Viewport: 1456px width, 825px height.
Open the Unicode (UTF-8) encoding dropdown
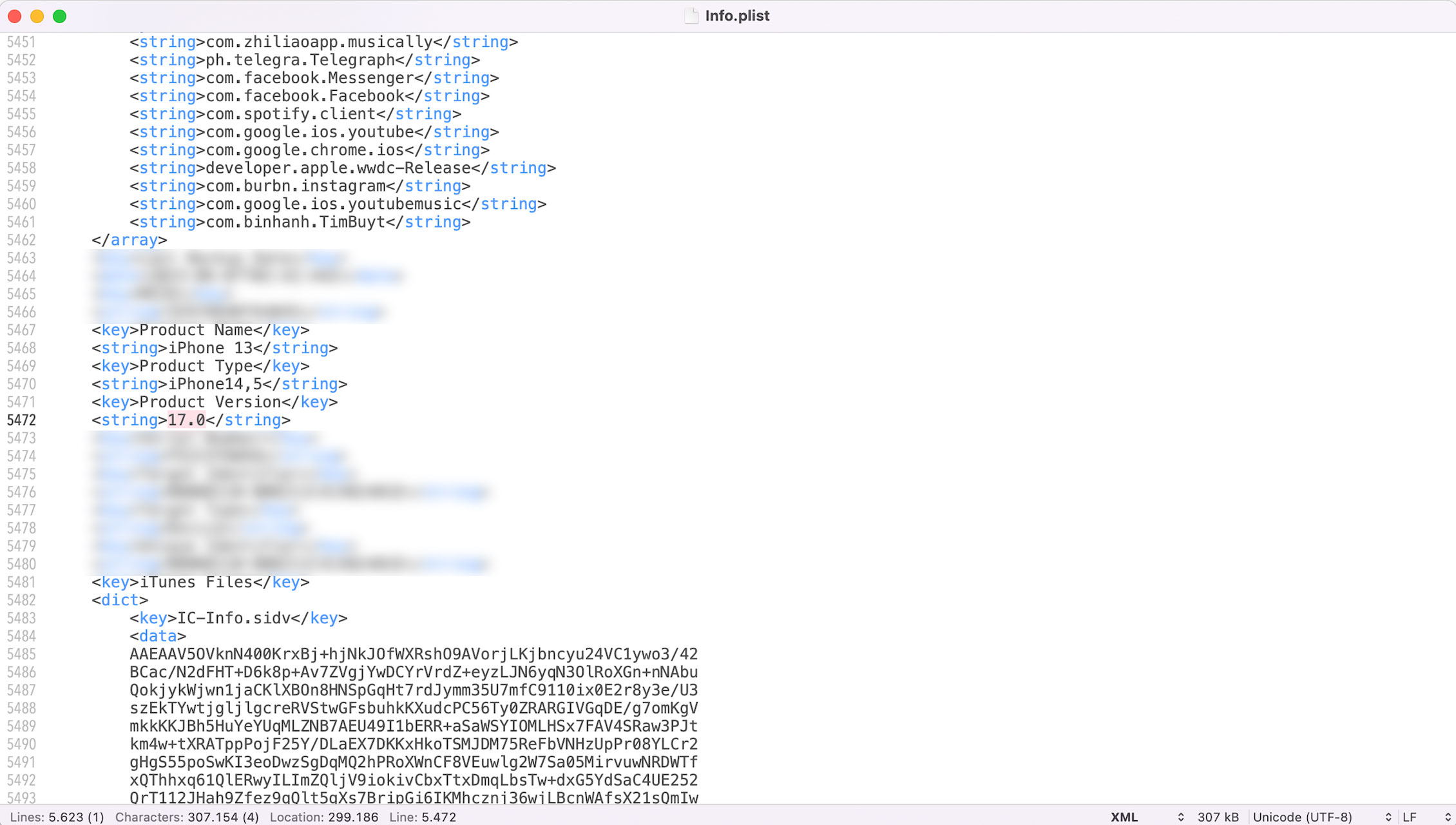click(x=1323, y=817)
